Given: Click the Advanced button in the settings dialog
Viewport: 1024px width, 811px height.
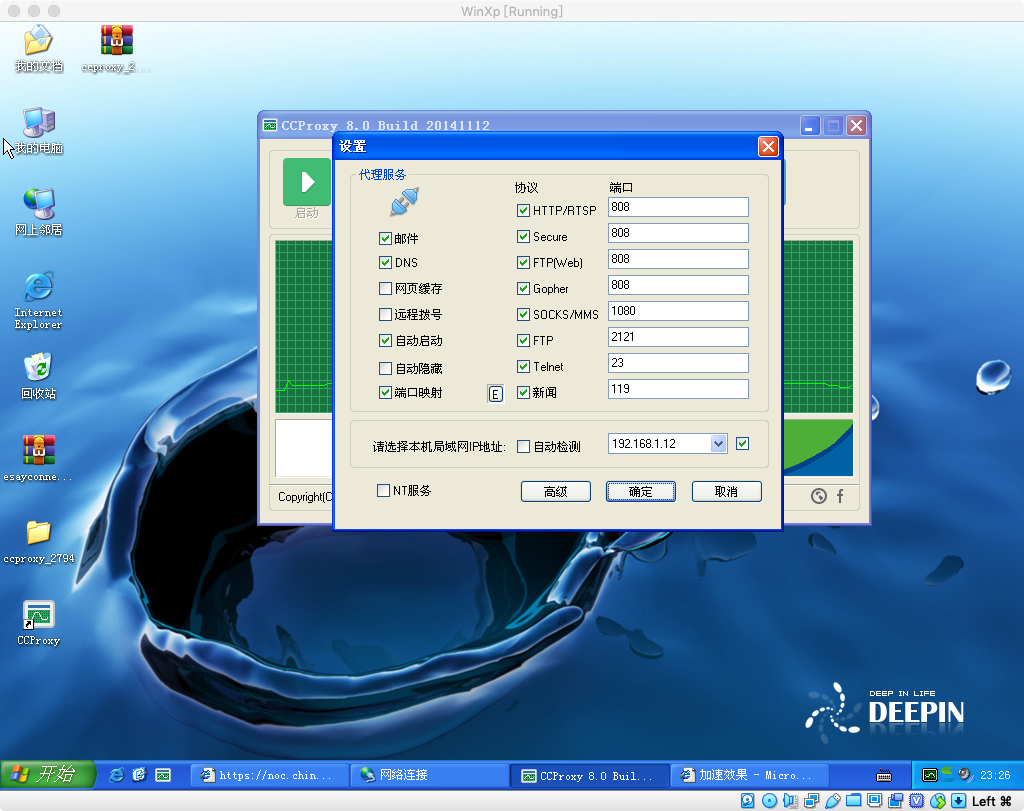Looking at the screenshot, I should 555,492.
